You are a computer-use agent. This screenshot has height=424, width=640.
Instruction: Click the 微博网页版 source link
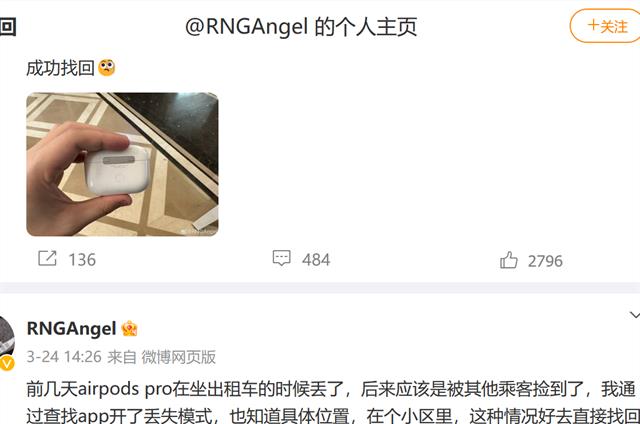178,357
